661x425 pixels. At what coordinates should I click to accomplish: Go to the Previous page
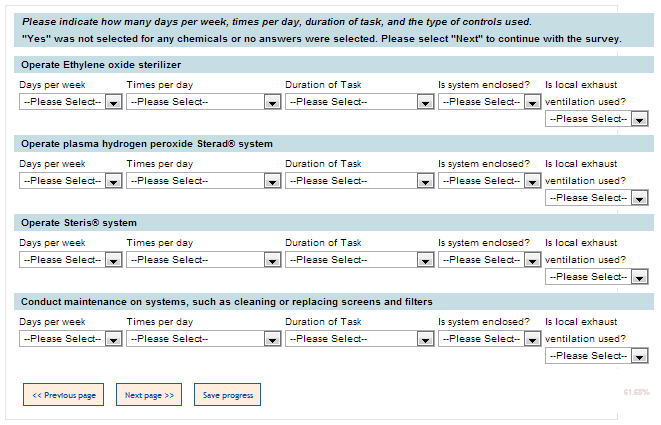coord(63,395)
